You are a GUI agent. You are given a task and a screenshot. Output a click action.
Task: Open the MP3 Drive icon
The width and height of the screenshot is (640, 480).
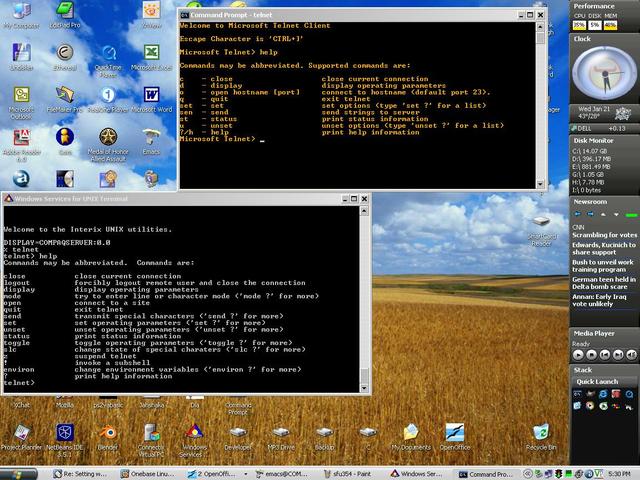281,438
